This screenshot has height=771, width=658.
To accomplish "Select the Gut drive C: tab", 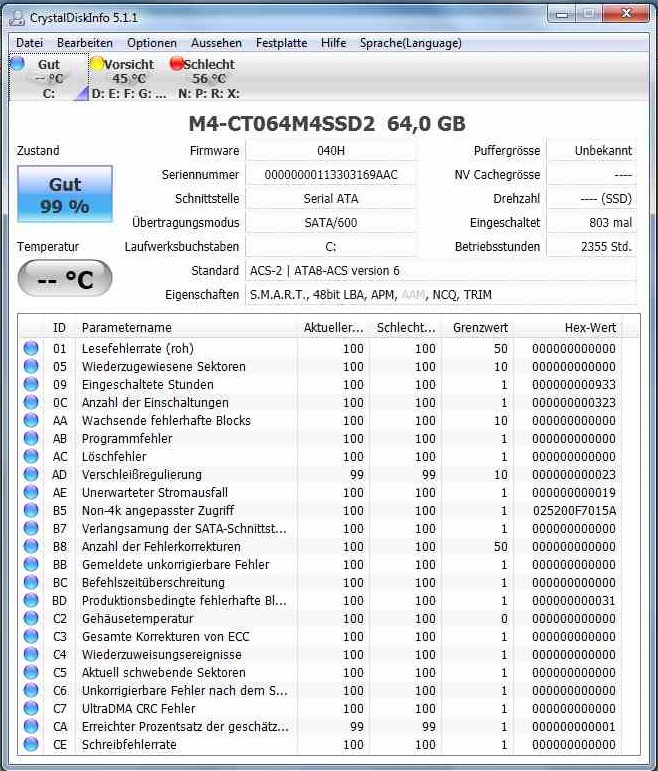I will pos(48,78).
